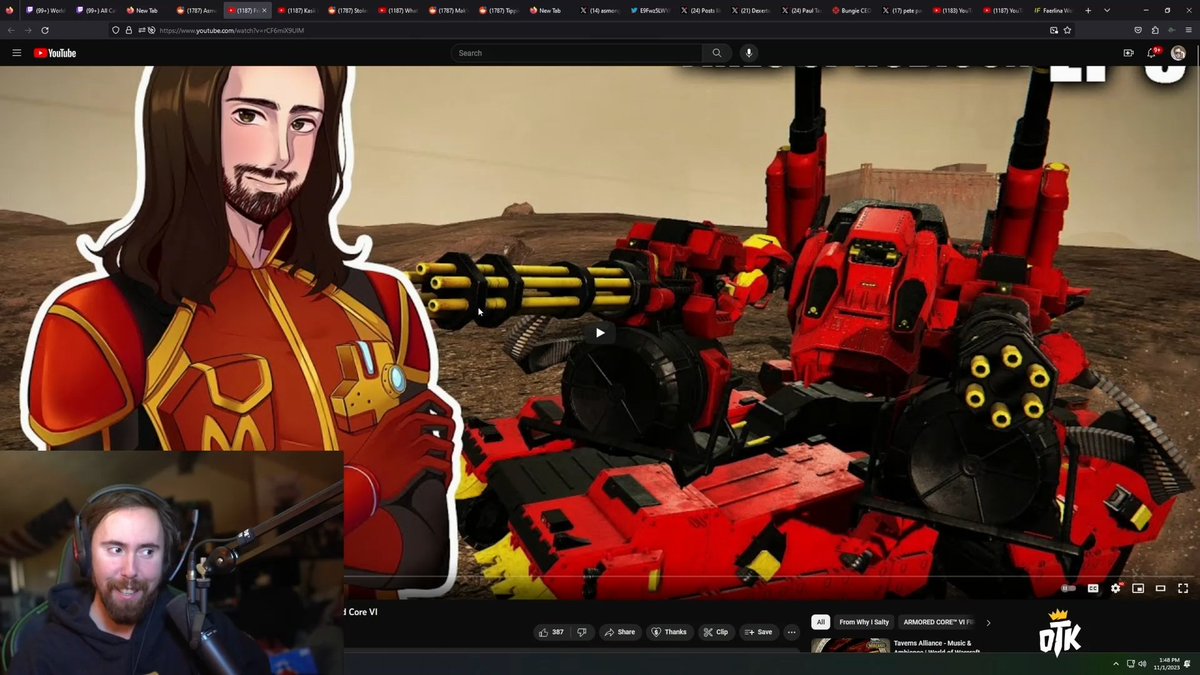
Task: Open a new tab with the plus button
Action: (1088, 10)
